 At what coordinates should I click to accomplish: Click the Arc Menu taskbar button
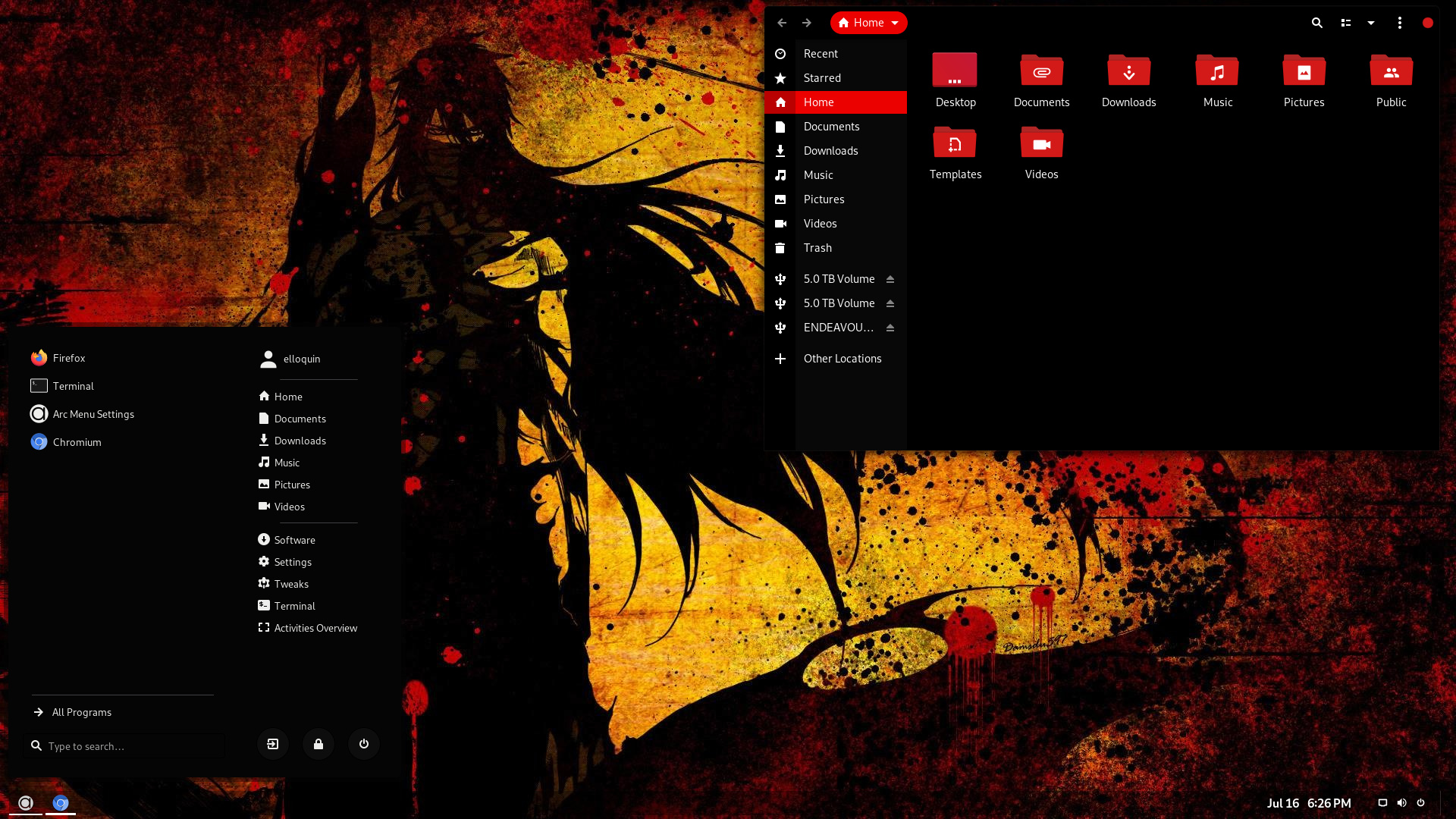(x=26, y=802)
